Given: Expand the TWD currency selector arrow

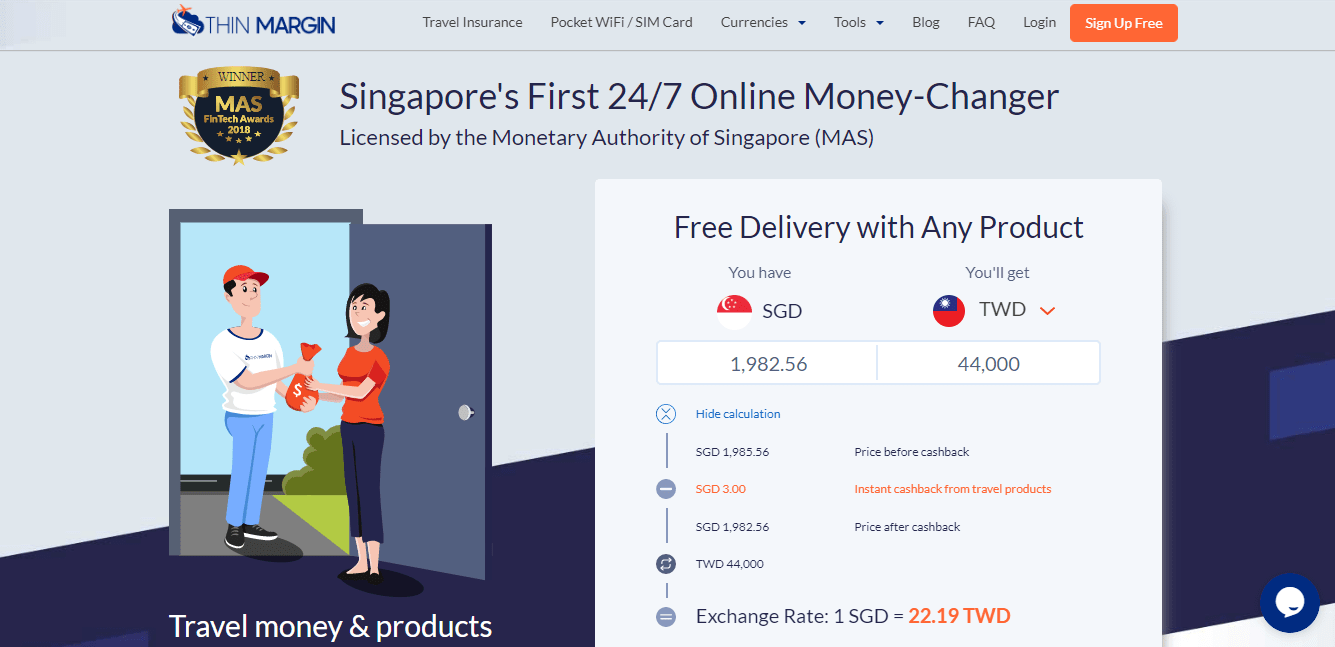Looking at the screenshot, I should click(1047, 311).
